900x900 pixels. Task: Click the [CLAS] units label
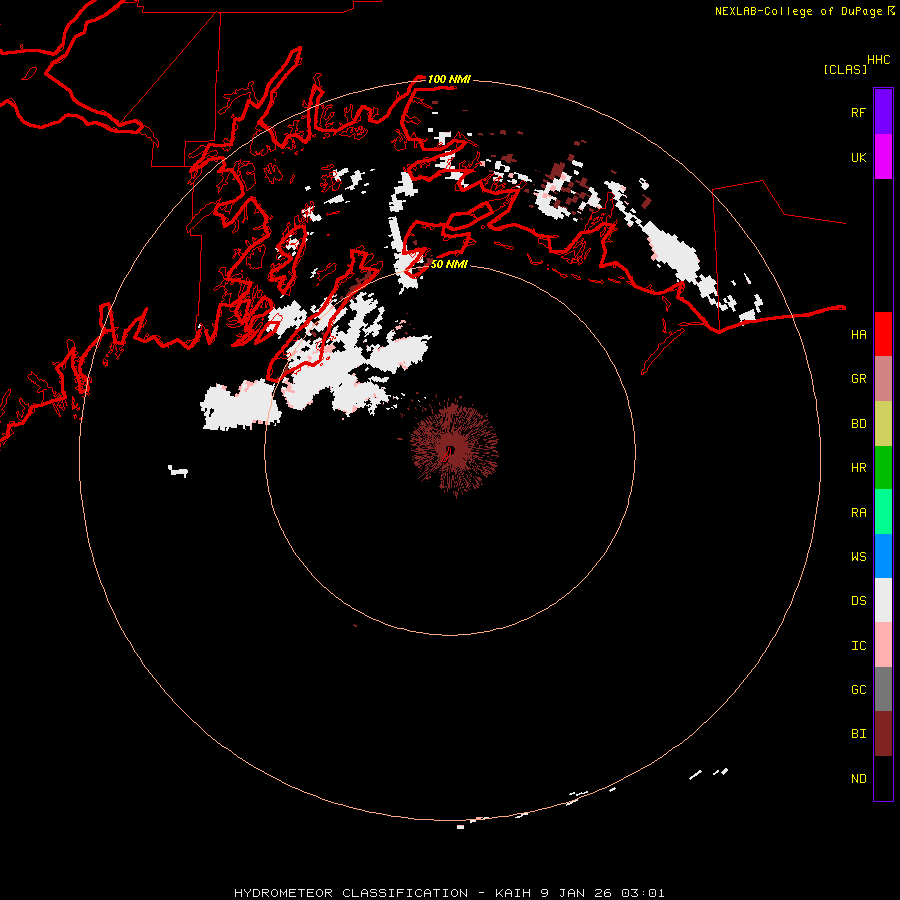(845, 69)
